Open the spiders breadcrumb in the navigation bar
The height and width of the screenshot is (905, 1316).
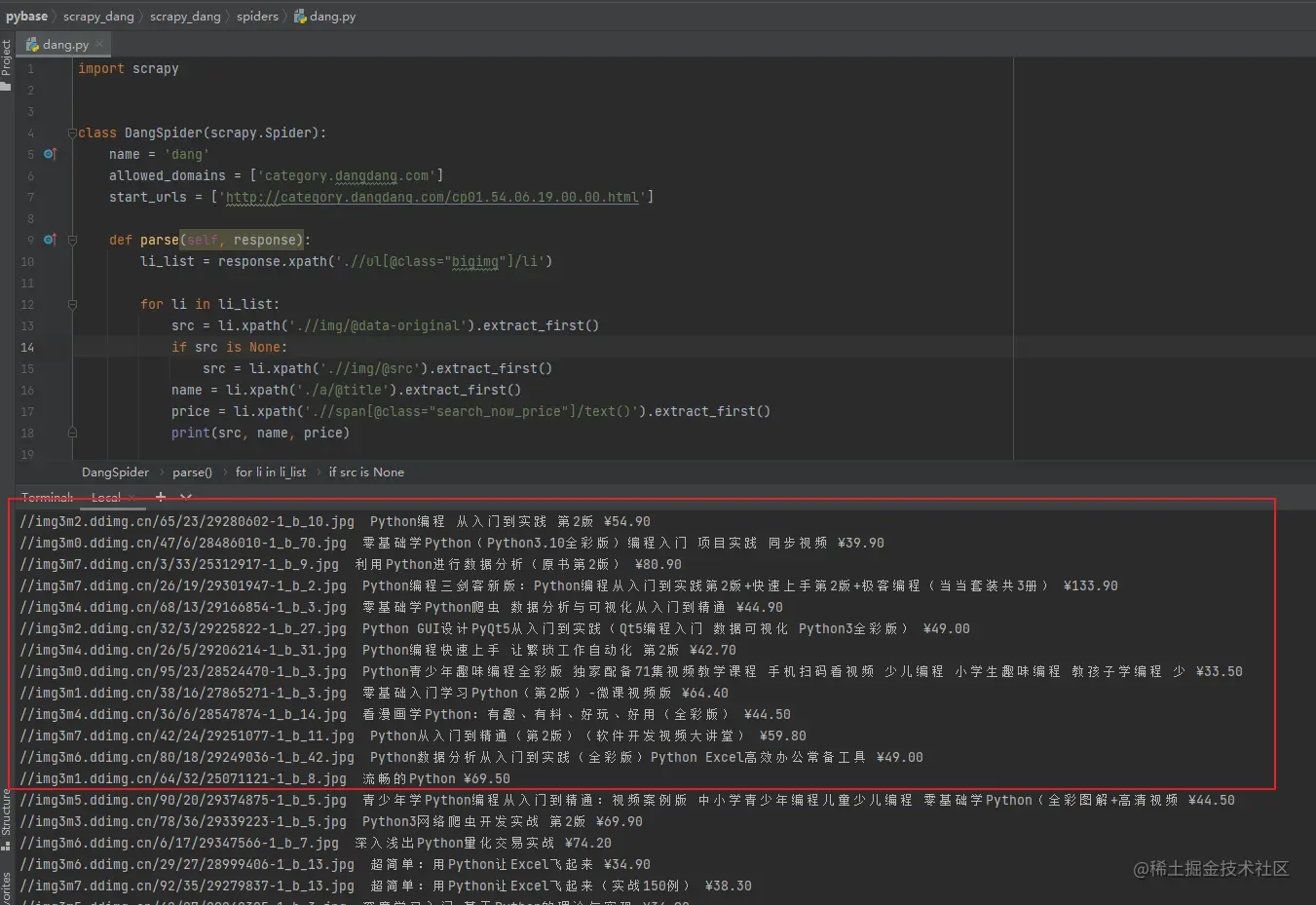tap(257, 17)
